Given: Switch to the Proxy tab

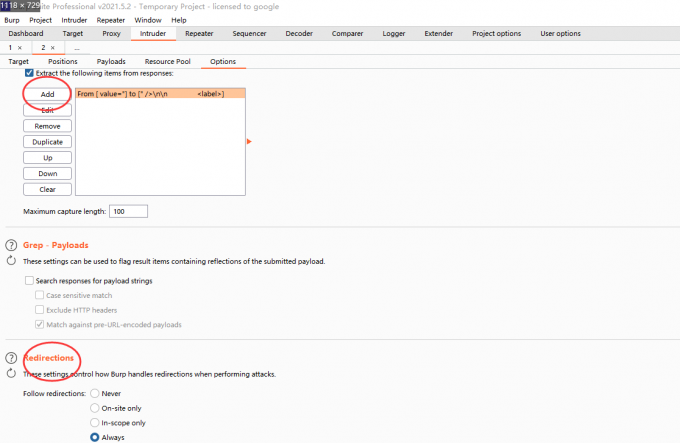Looking at the screenshot, I should (x=111, y=33).
